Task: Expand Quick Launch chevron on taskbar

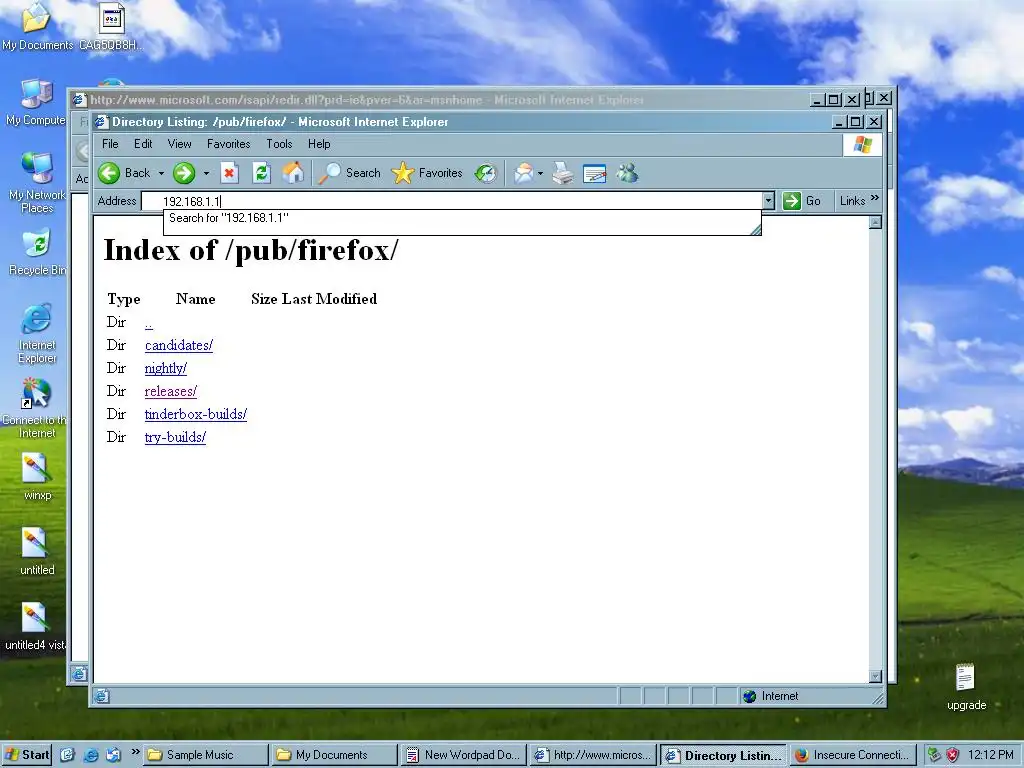Action: [135, 752]
